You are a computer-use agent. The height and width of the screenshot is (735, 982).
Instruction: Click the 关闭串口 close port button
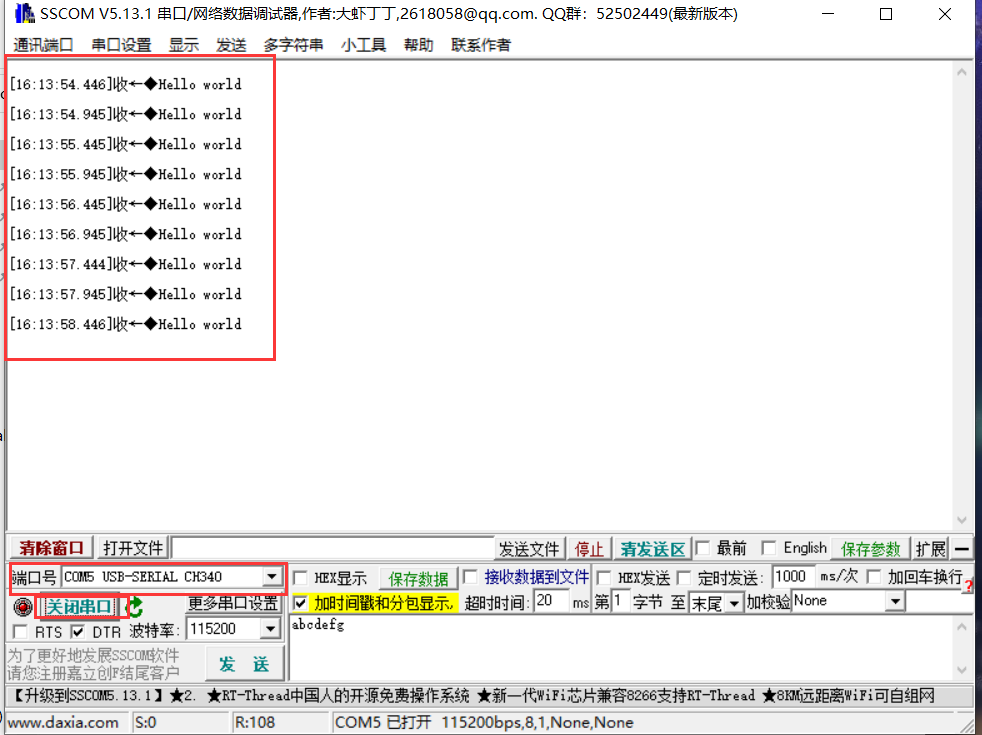75,606
